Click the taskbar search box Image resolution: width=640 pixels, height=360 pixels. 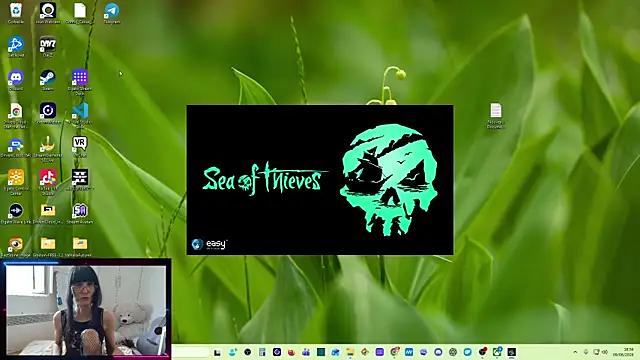click(x=190, y=352)
